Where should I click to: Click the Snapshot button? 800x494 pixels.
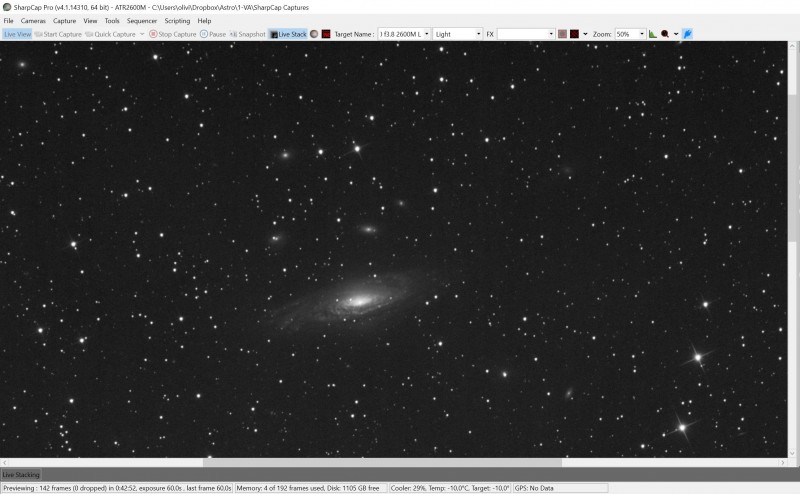248,34
